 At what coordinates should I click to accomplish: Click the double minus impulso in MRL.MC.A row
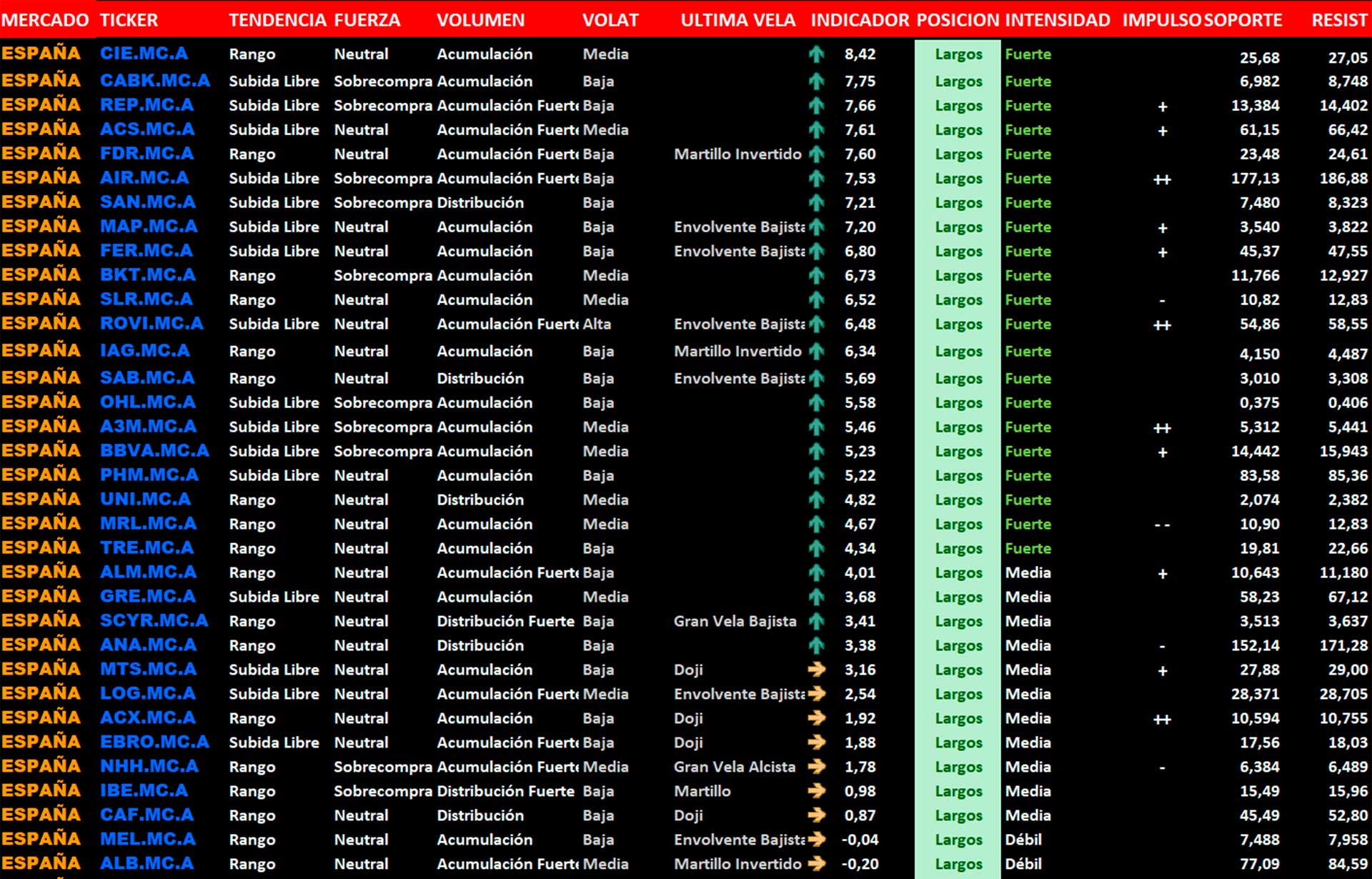click(x=1162, y=525)
